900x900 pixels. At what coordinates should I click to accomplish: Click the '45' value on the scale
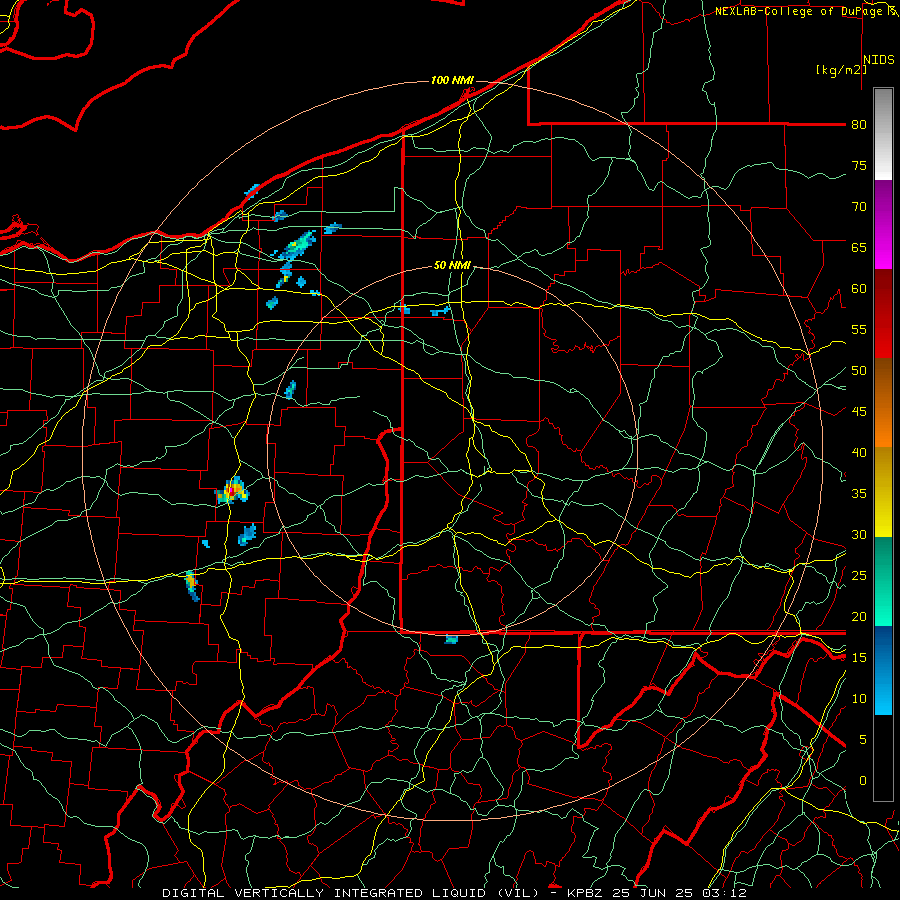coord(859,412)
